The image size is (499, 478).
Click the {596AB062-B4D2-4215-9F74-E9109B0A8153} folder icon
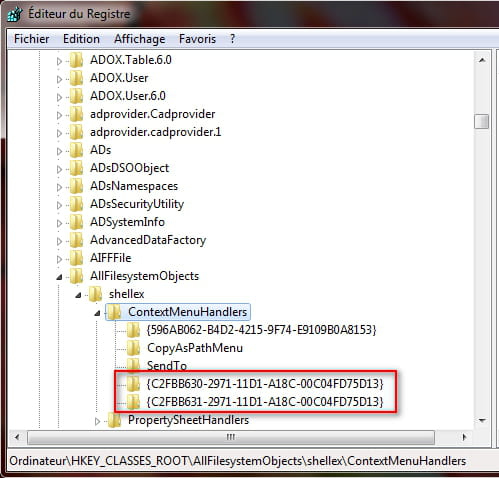tap(134, 330)
